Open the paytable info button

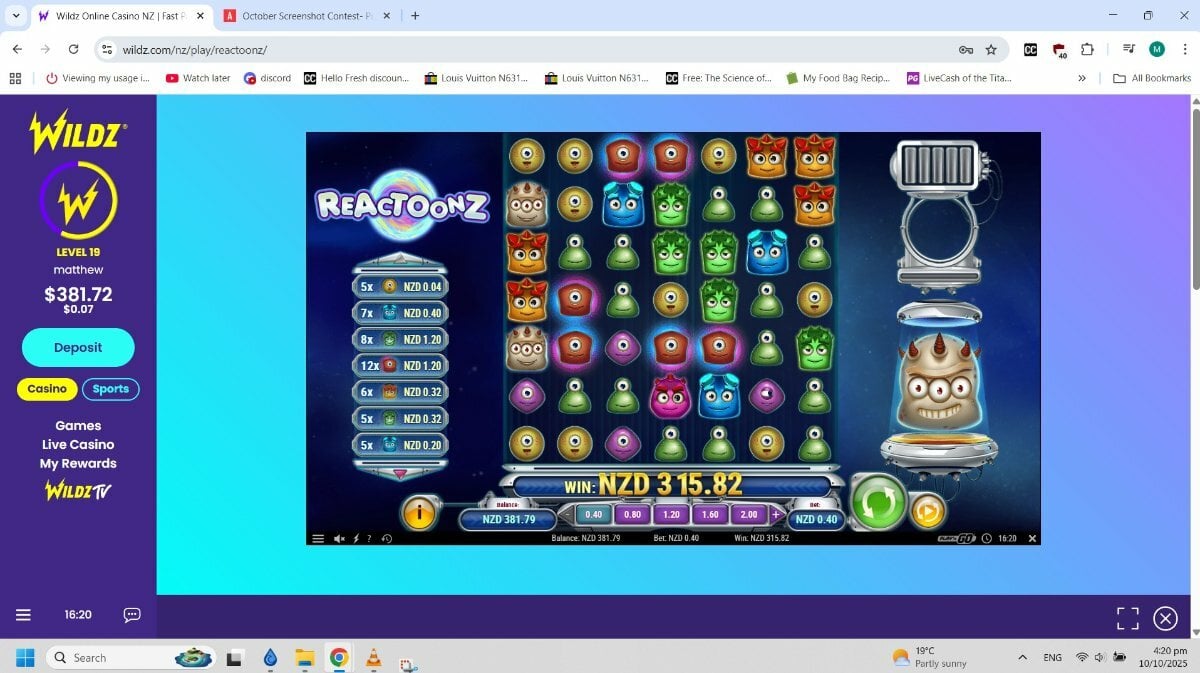point(419,513)
